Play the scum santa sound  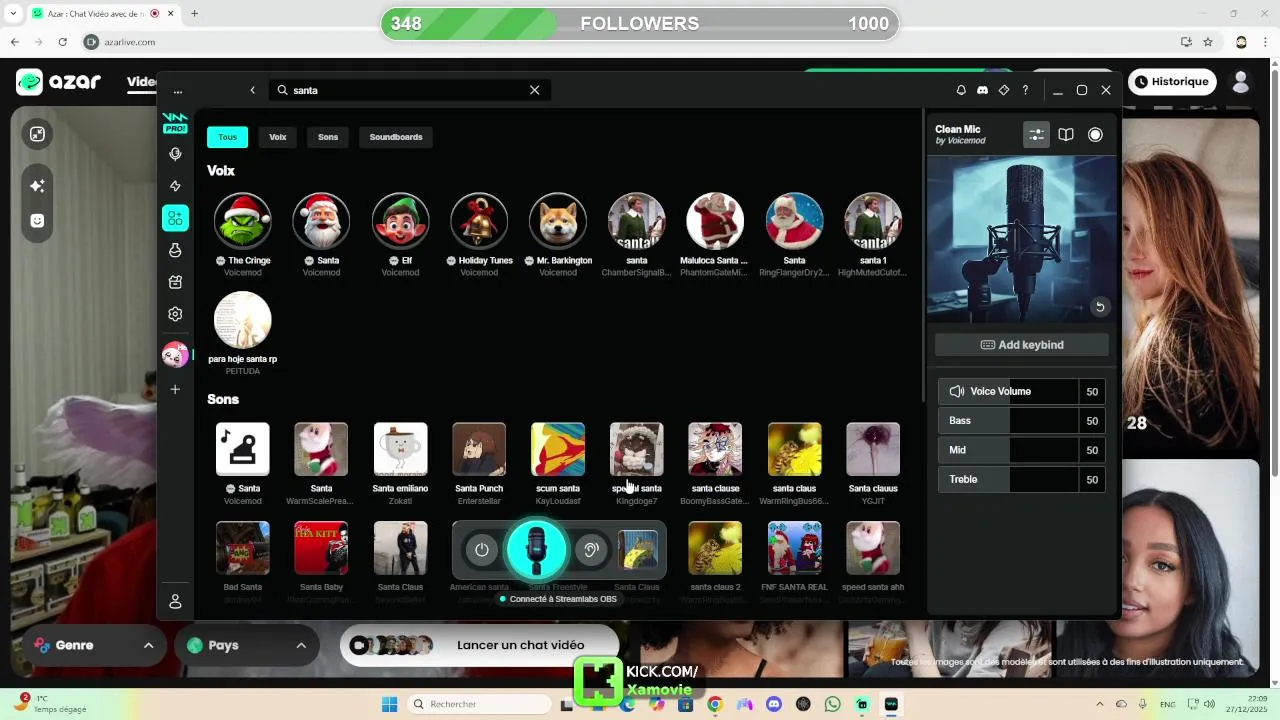pyautogui.click(x=558, y=449)
